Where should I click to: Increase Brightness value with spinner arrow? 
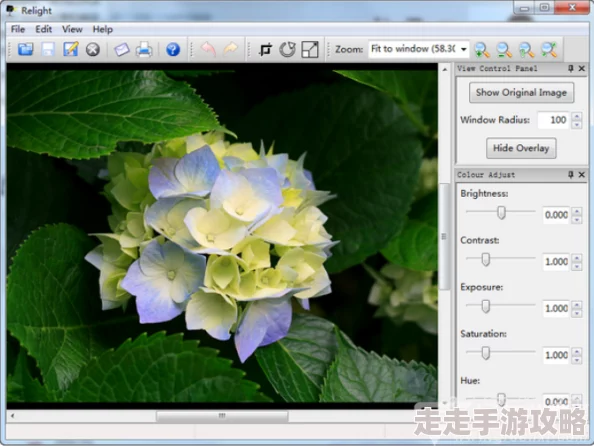577,211
